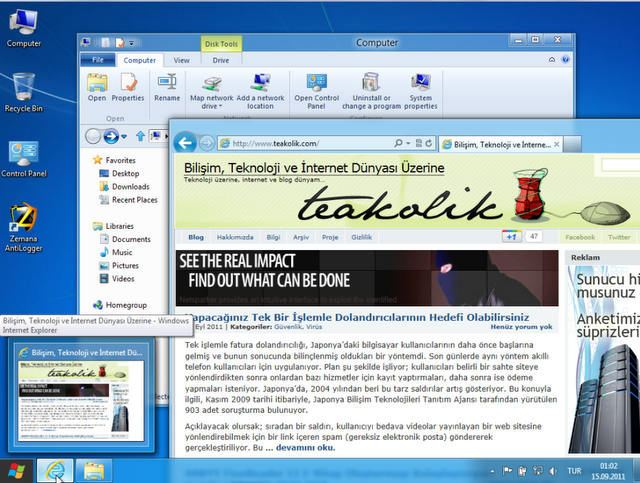The width and height of the screenshot is (640, 483).
Task: Close the IE browser tab
Action: 556,145
